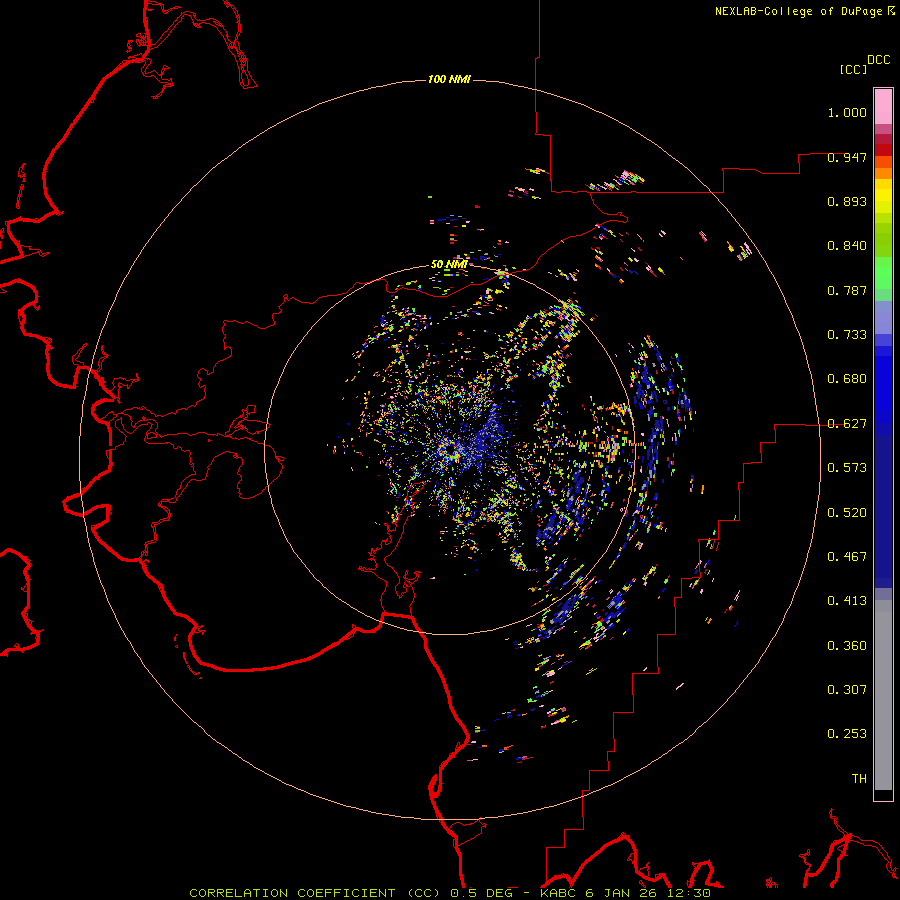Click the 0.520 scale value
Image resolution: width=900 pixels, height=900 pixels.
tap(847, 513)
